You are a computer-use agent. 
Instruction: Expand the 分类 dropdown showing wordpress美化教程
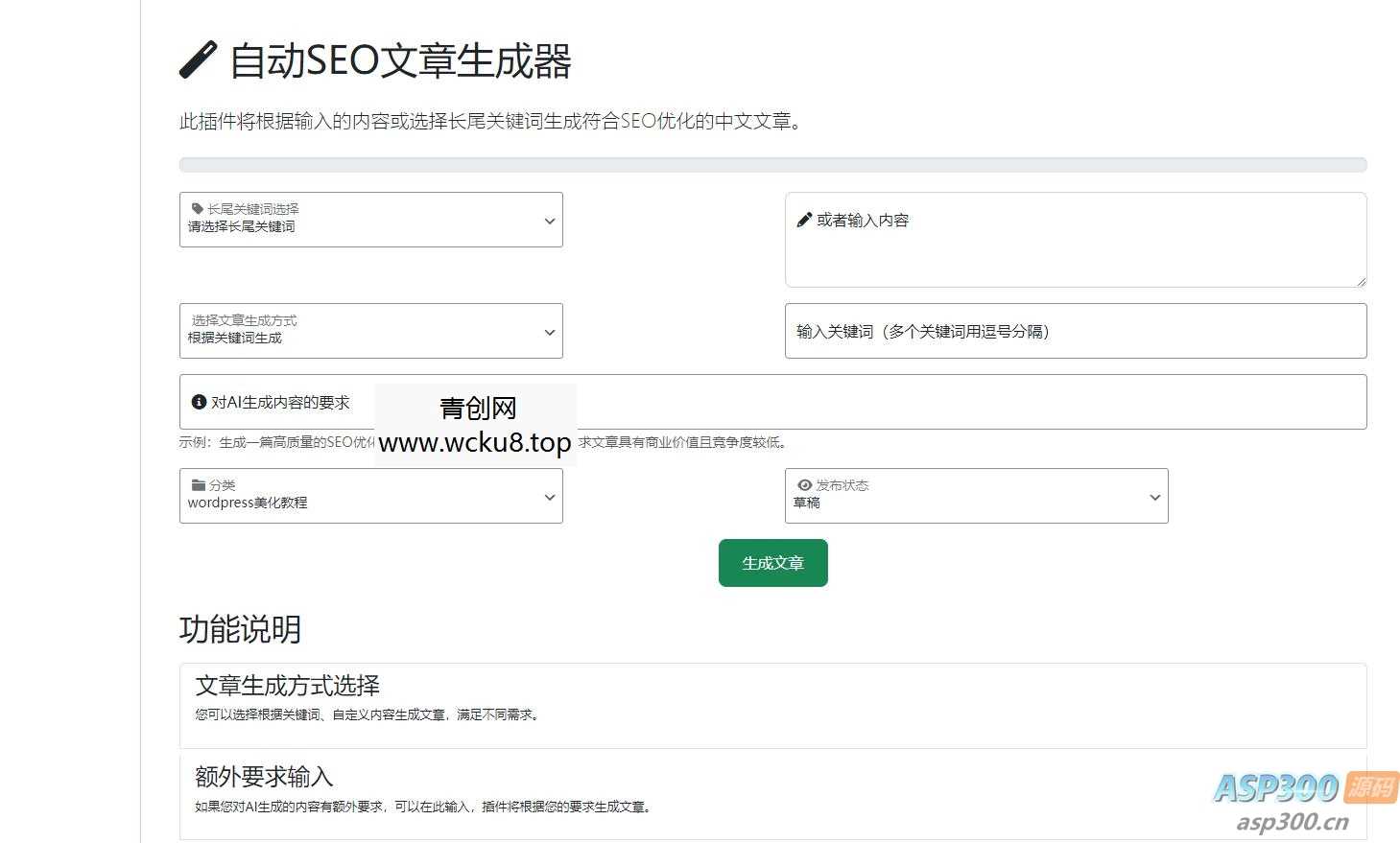pos(548,496)
